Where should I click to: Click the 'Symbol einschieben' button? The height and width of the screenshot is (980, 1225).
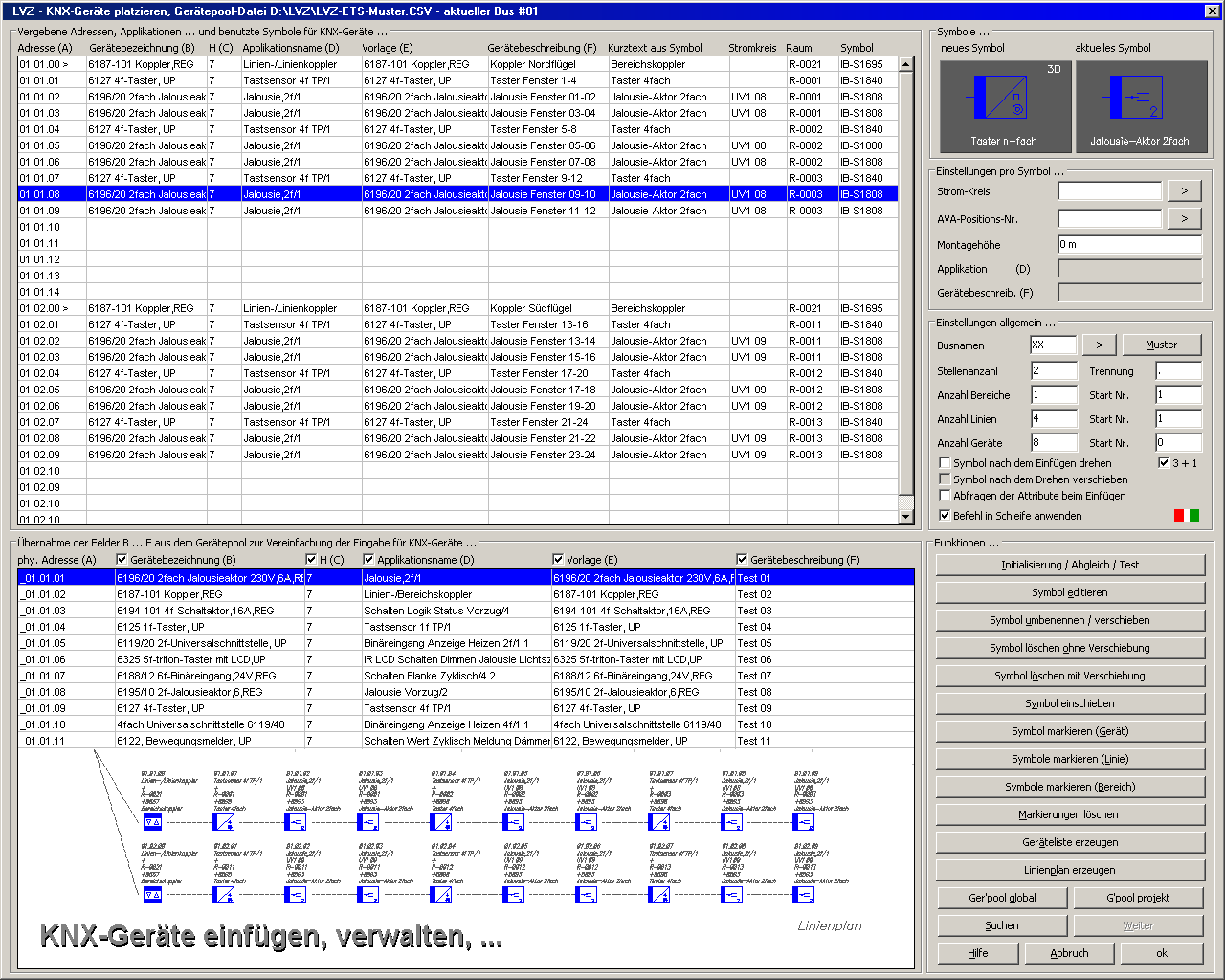[1070, 703]
